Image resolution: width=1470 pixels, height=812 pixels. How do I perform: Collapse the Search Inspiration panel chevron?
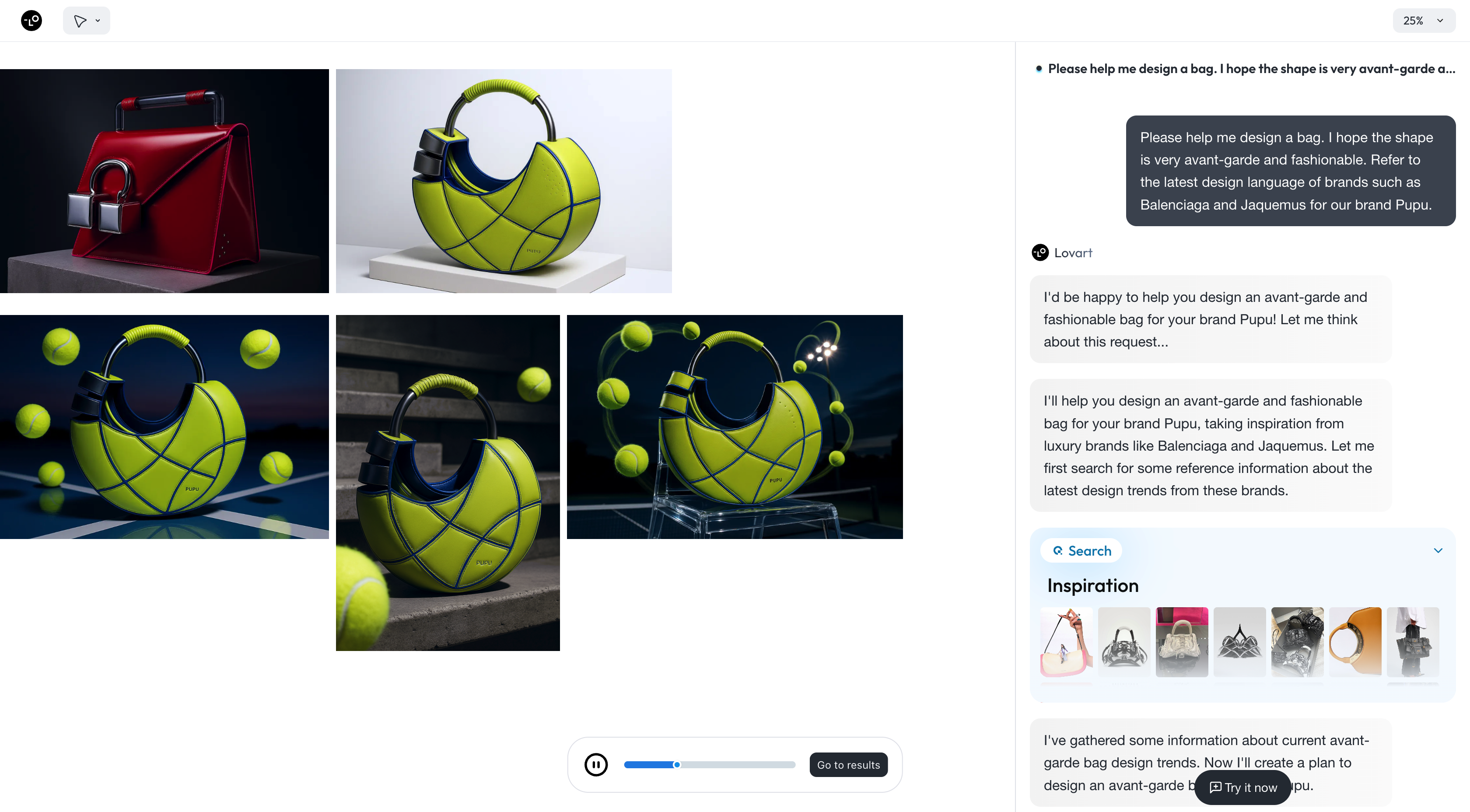coord(1438,551)
